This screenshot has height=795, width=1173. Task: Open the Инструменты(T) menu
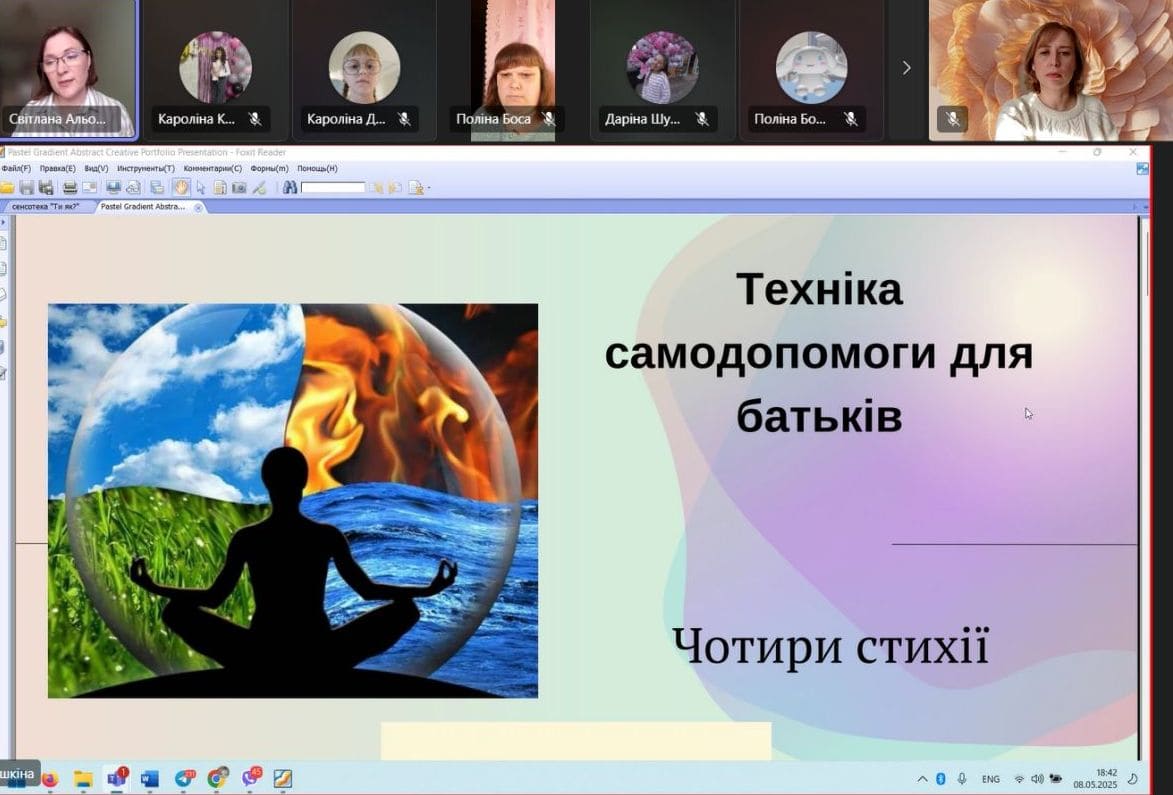[146, 169]
